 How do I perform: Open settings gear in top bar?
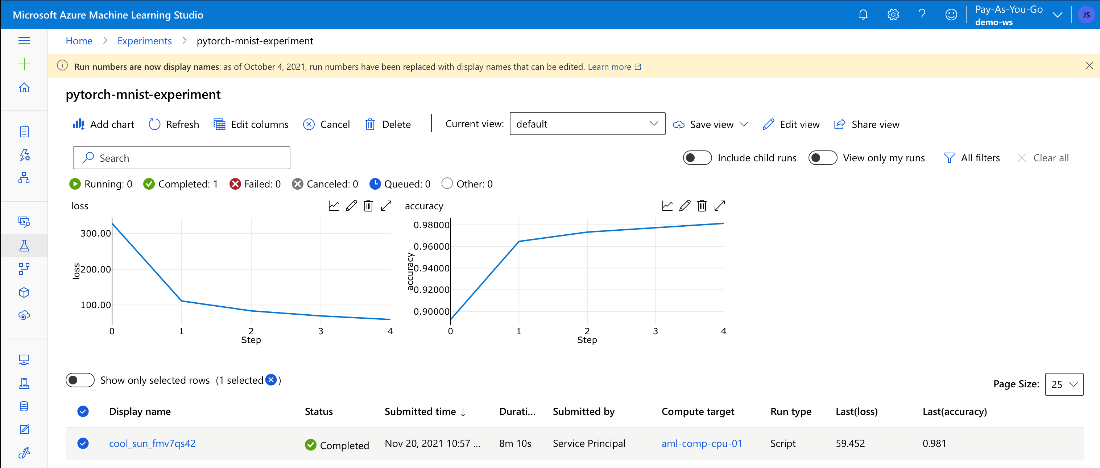(893, 14)
